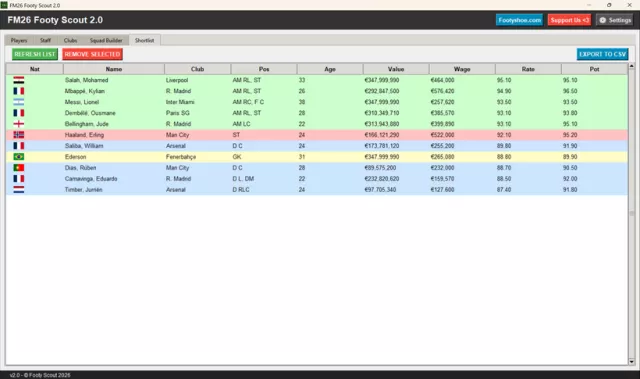Click the scrollbar down arrow
This screenshot has height=379, width=640.
point(631,361)
